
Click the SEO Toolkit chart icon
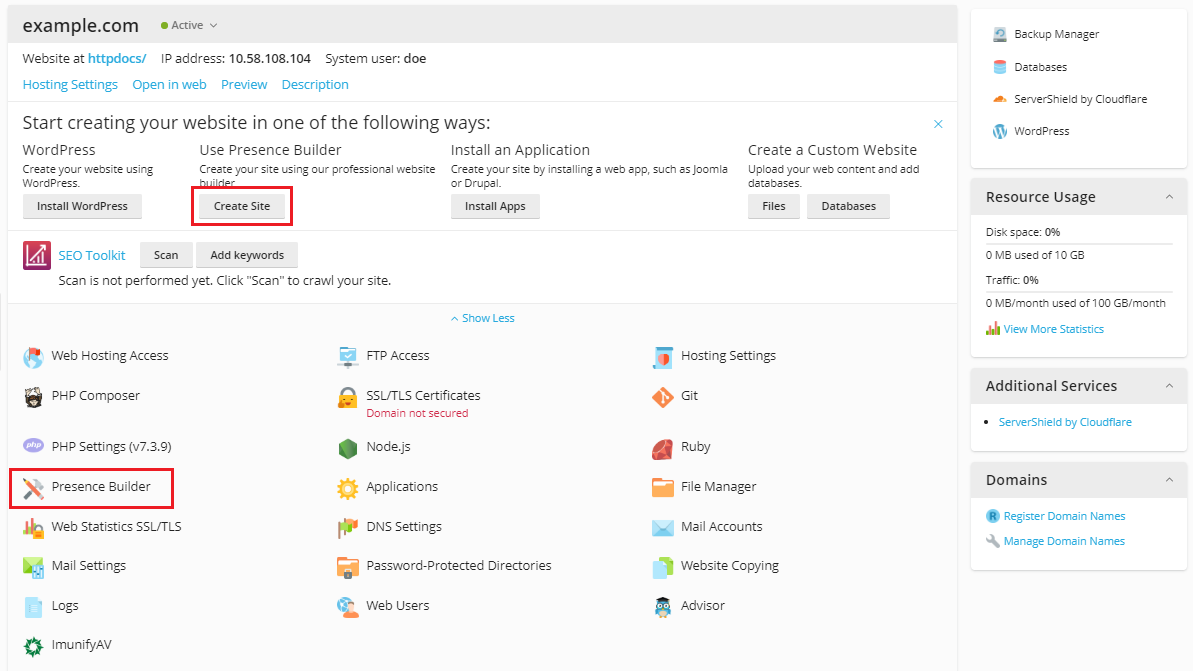pos(37,256)
